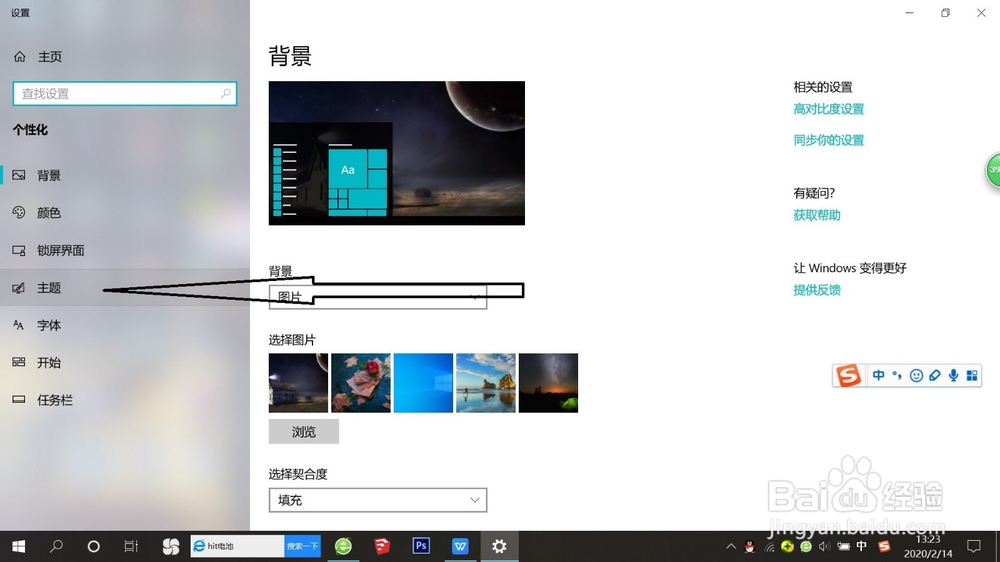
Task: Open the toolbox grid on Sogou toolbar
Action: [971, 375]
